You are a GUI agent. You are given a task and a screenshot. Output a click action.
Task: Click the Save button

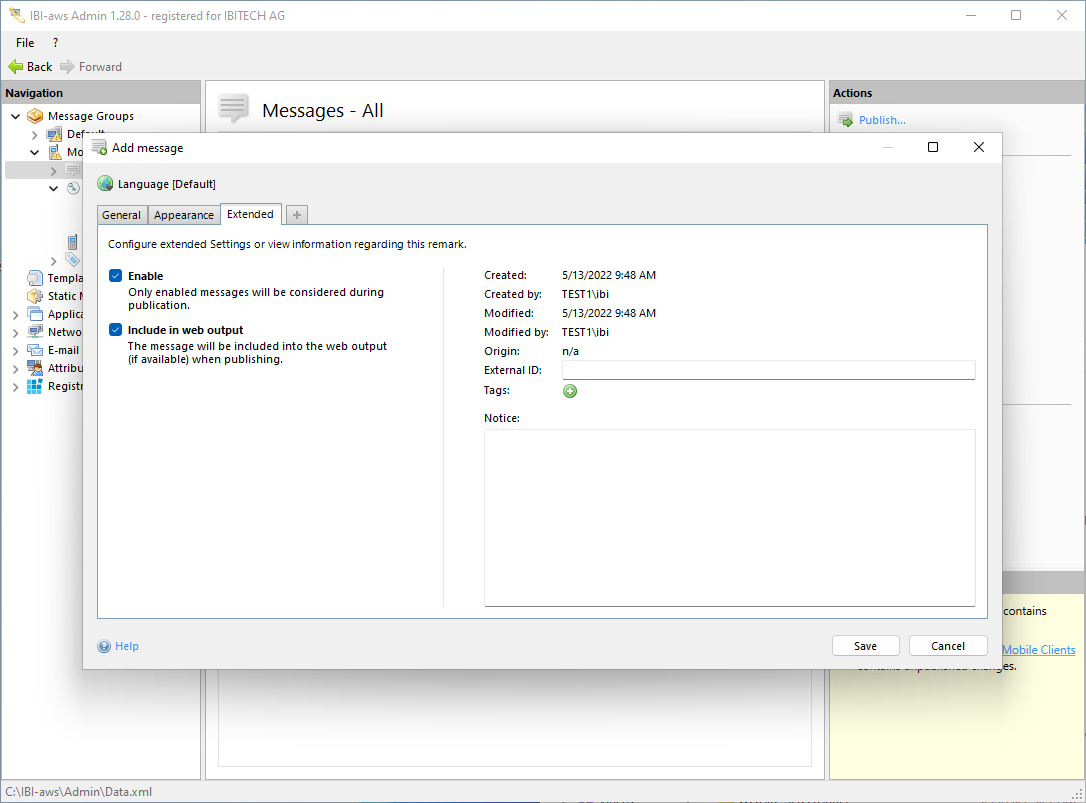click(865, 646)
